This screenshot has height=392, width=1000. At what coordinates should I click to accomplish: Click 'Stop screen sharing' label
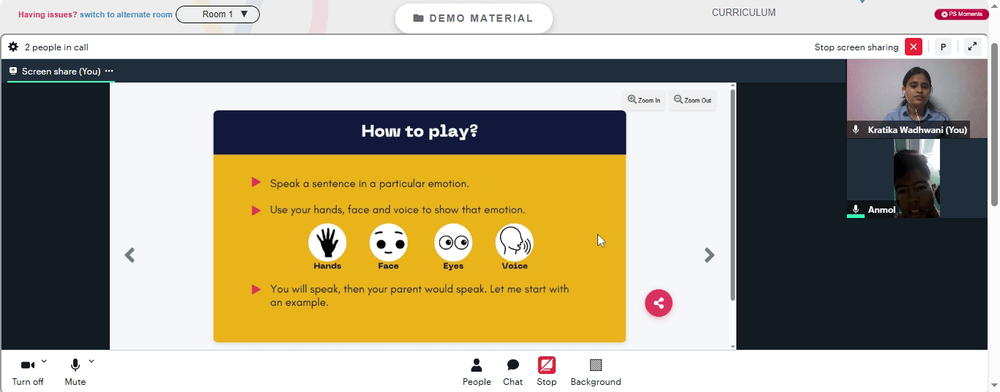[856, 47]
